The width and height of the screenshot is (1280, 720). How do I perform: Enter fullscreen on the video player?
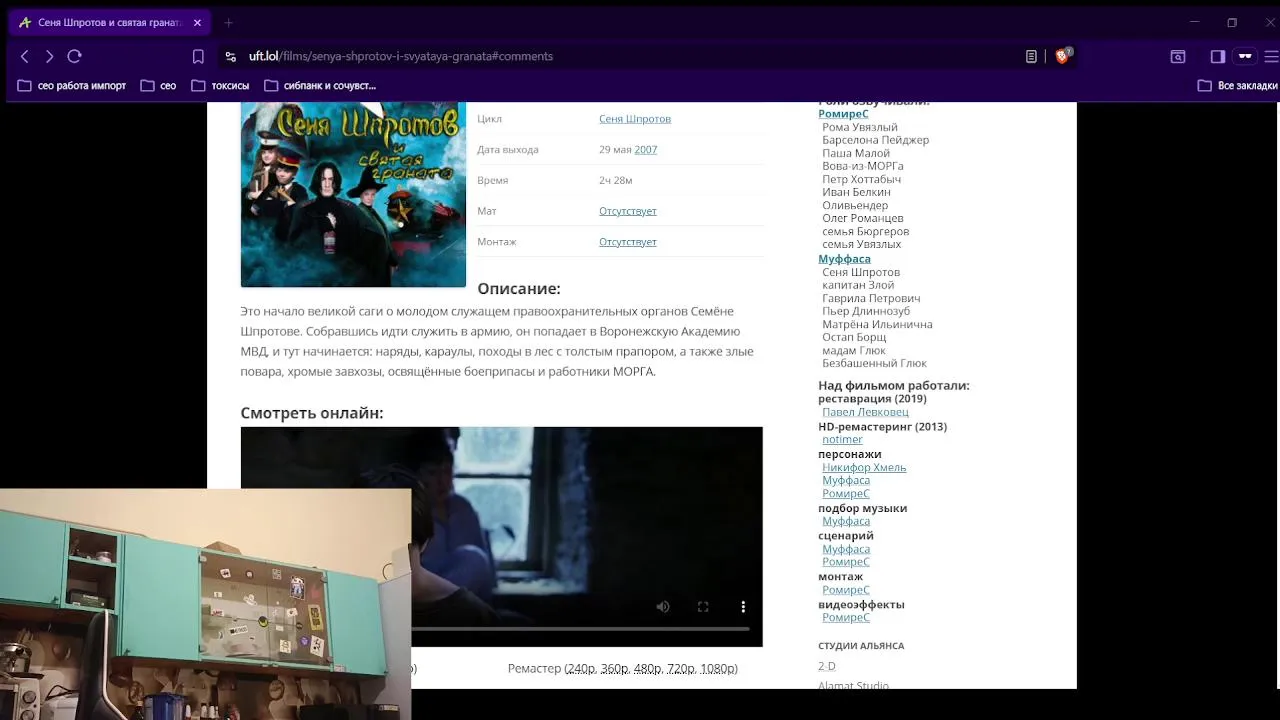[x=703, y=607]
